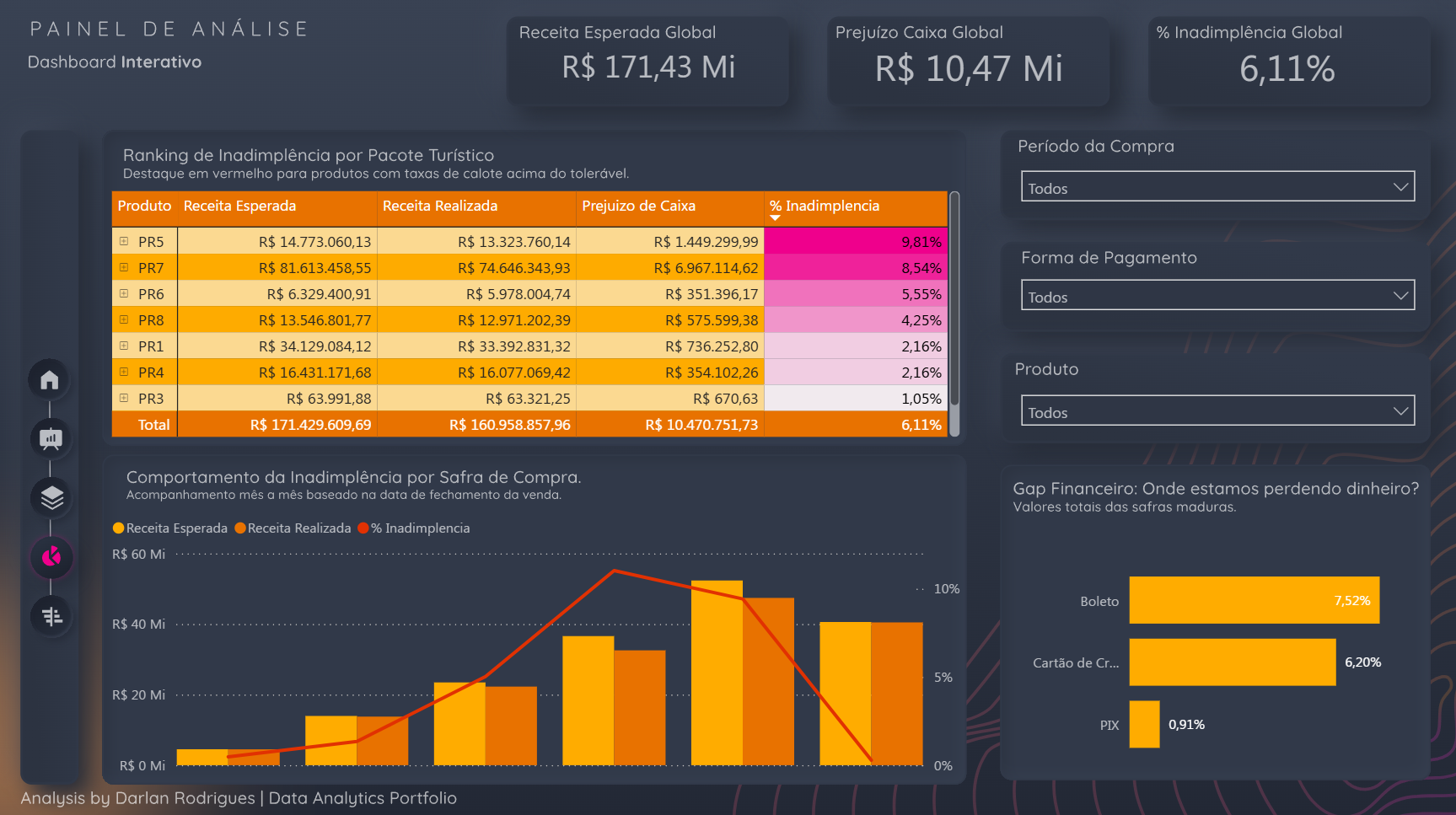Click the stacked layers navigation icon
Image resolution: width=1456 pixels, height=815 pixels.
pos(51,498)
